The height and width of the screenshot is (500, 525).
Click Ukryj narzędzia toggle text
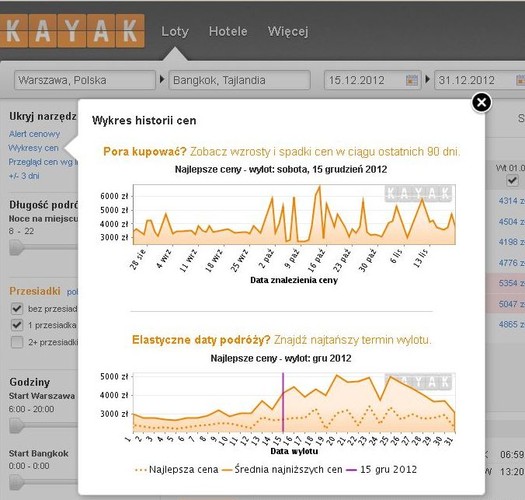pyautogui.click(x=43, y=116)
